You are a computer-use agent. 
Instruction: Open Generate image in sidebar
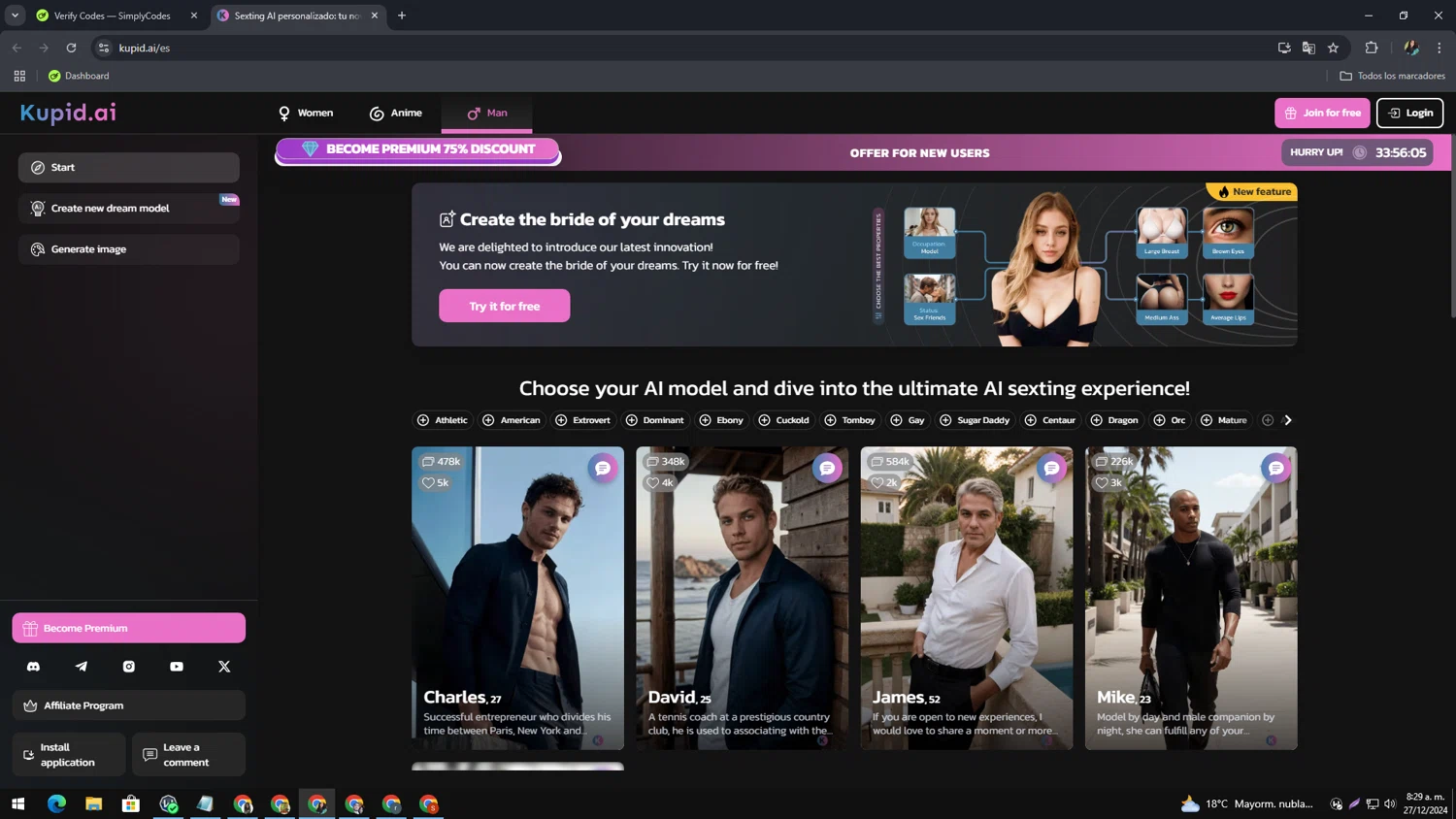[x=129, y=249]
